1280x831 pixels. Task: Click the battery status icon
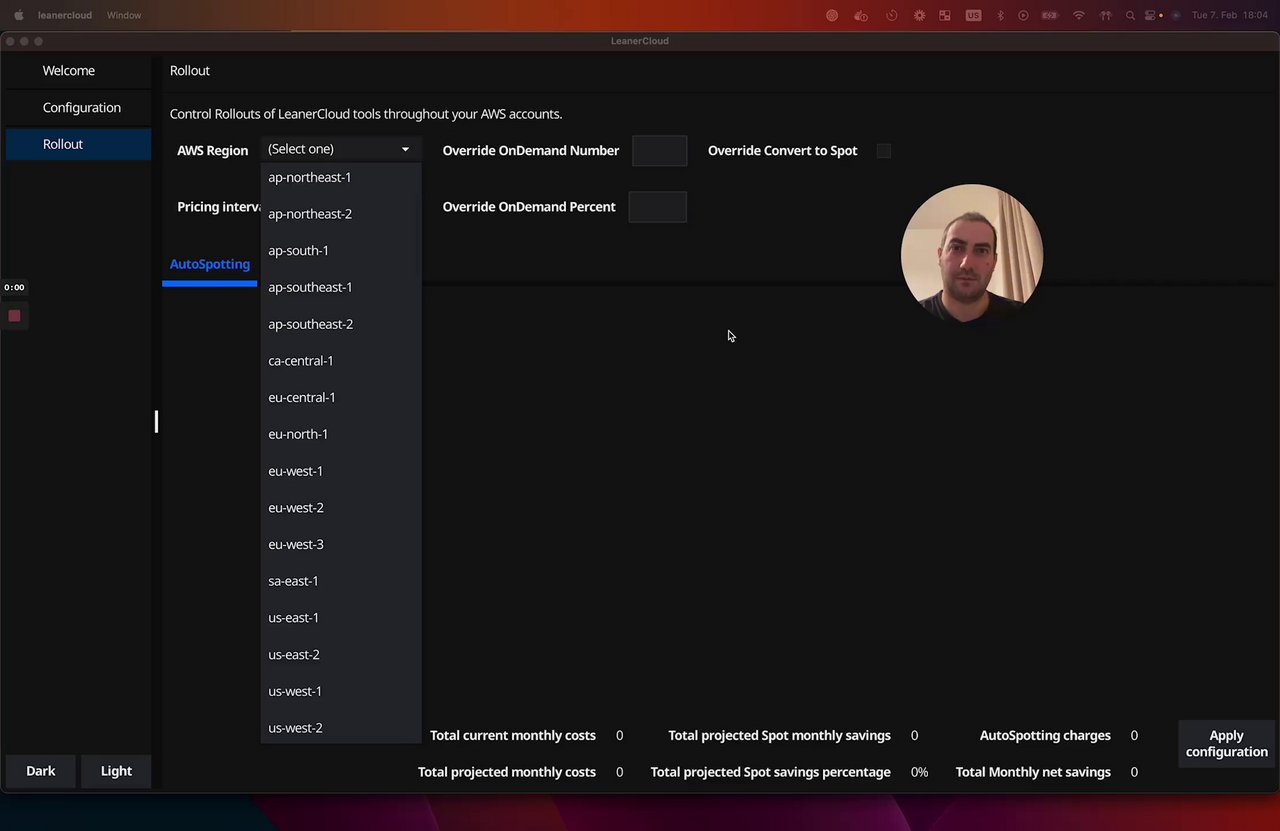tap(1050, 15)
